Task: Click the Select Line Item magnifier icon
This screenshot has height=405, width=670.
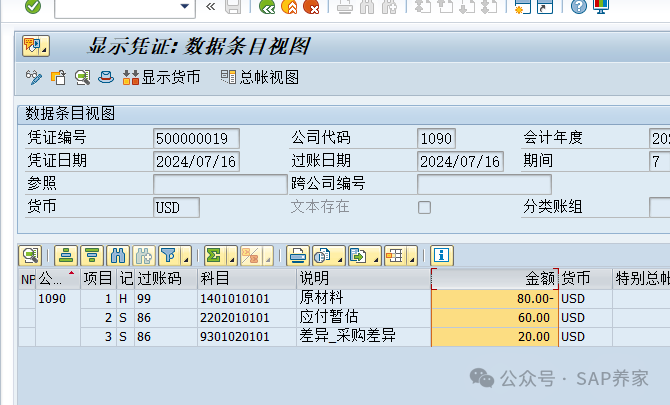Action: tap(82, 77)
